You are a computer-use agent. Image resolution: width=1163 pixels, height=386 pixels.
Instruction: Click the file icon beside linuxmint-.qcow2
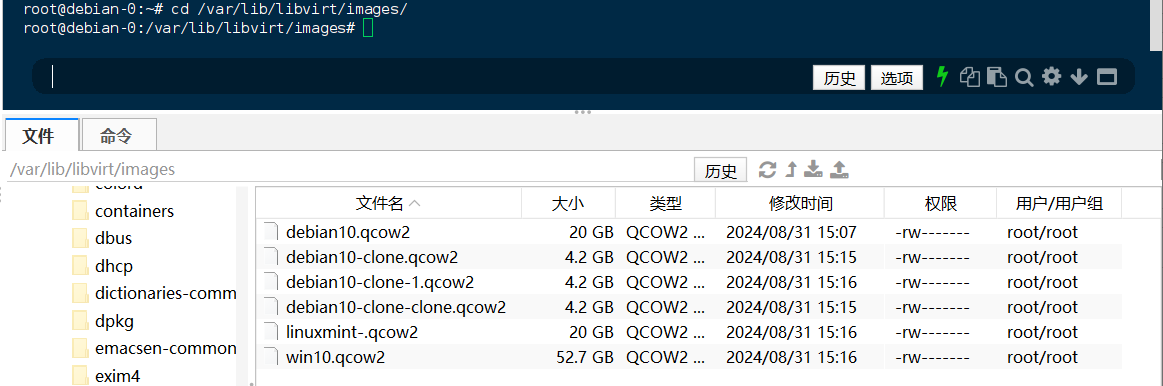point(271,332)
